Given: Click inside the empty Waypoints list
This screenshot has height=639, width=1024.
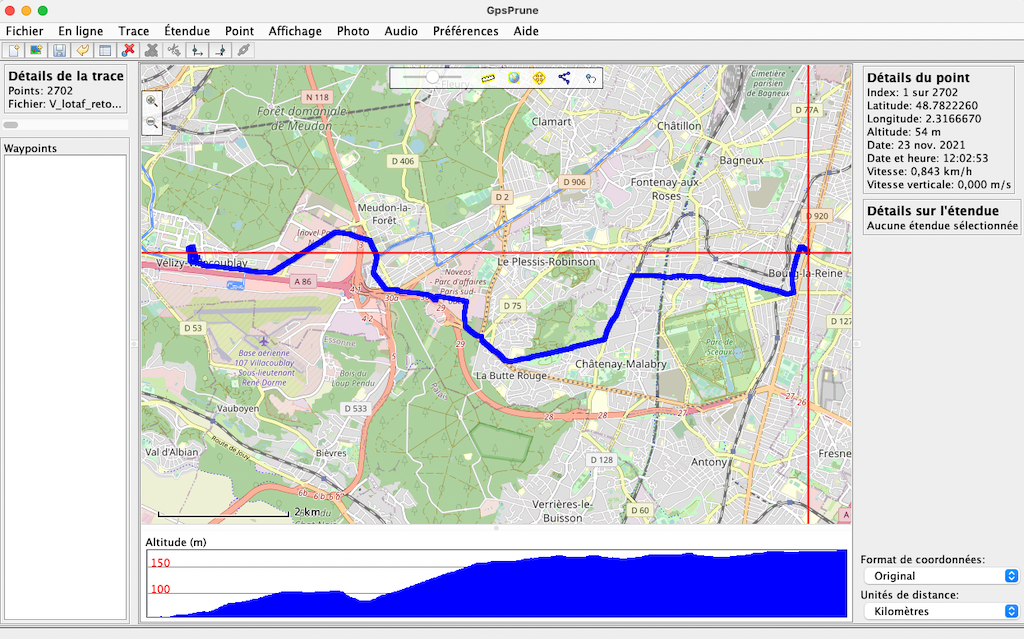Looking at the screenshot, I should pyautogui.click(x=65, y=387).
